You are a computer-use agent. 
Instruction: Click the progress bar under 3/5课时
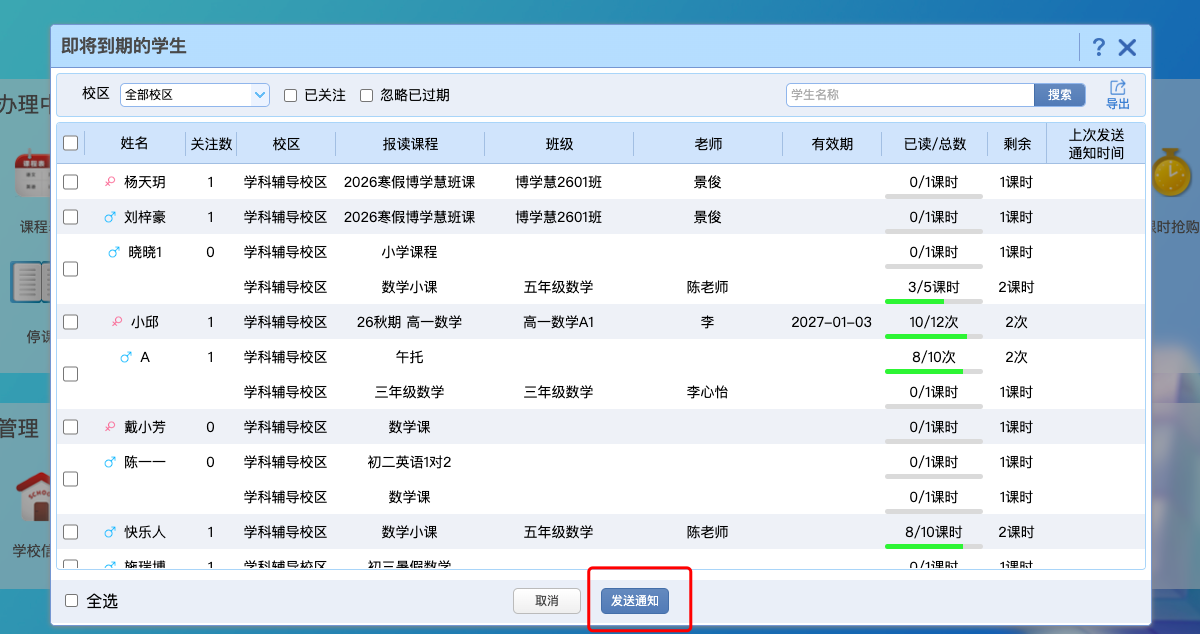(933, 301)
